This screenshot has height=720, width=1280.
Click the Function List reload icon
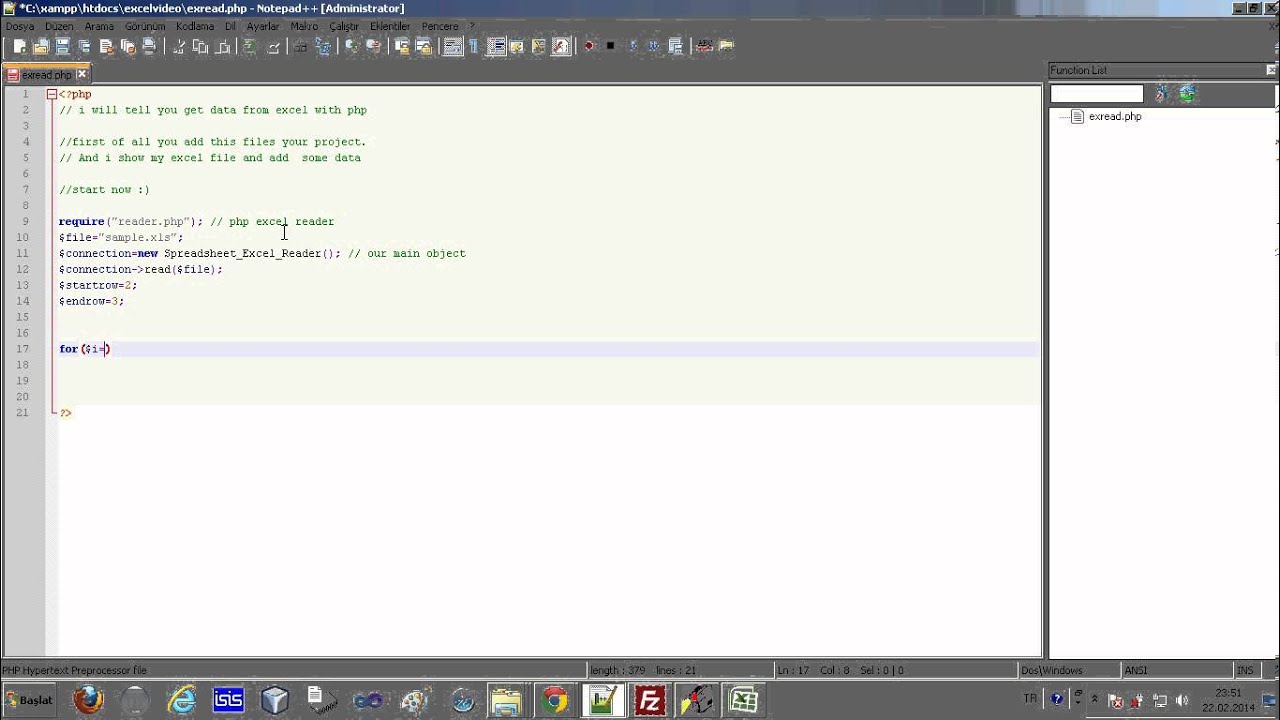1187,93
